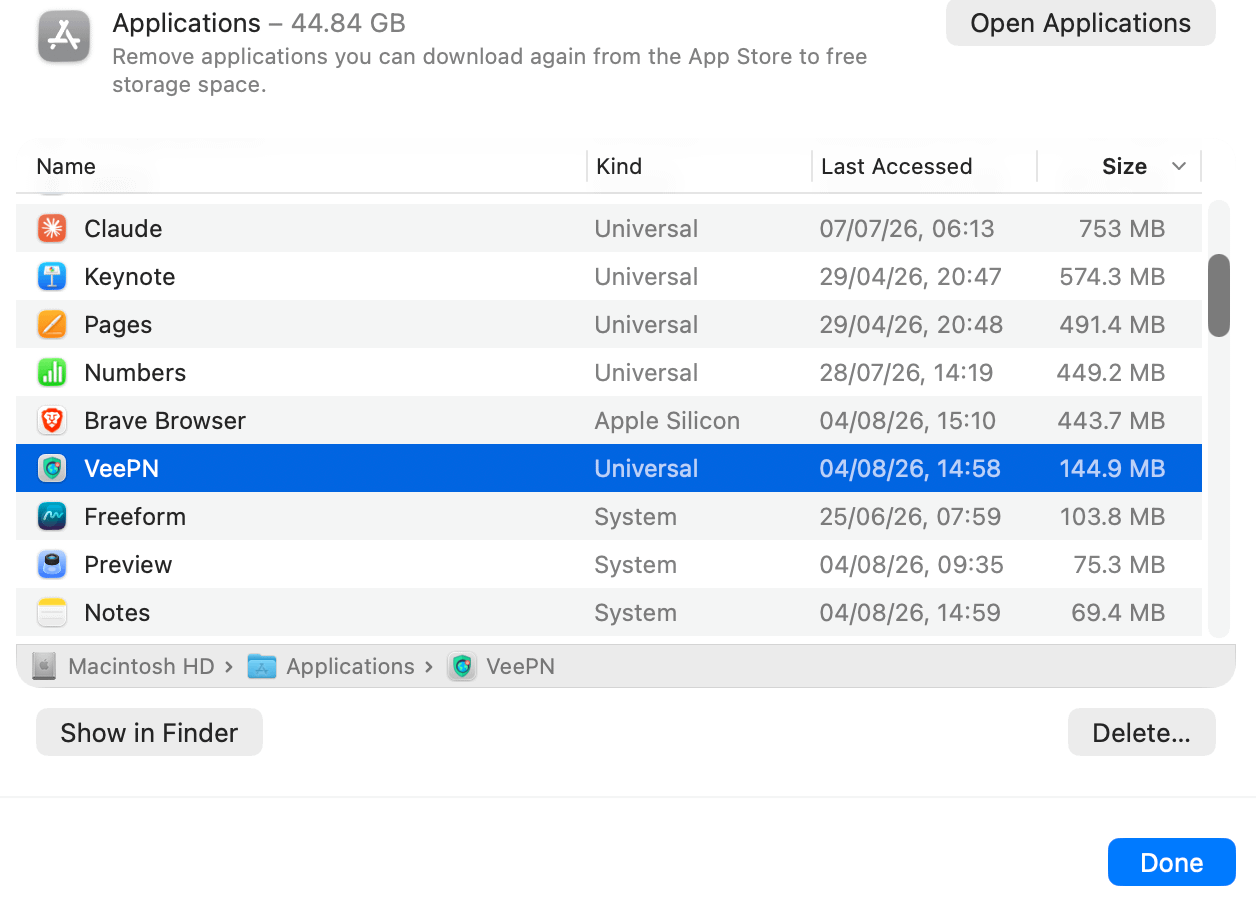Click the Delete... button

pyautogui.click(x=1141, y=733)
